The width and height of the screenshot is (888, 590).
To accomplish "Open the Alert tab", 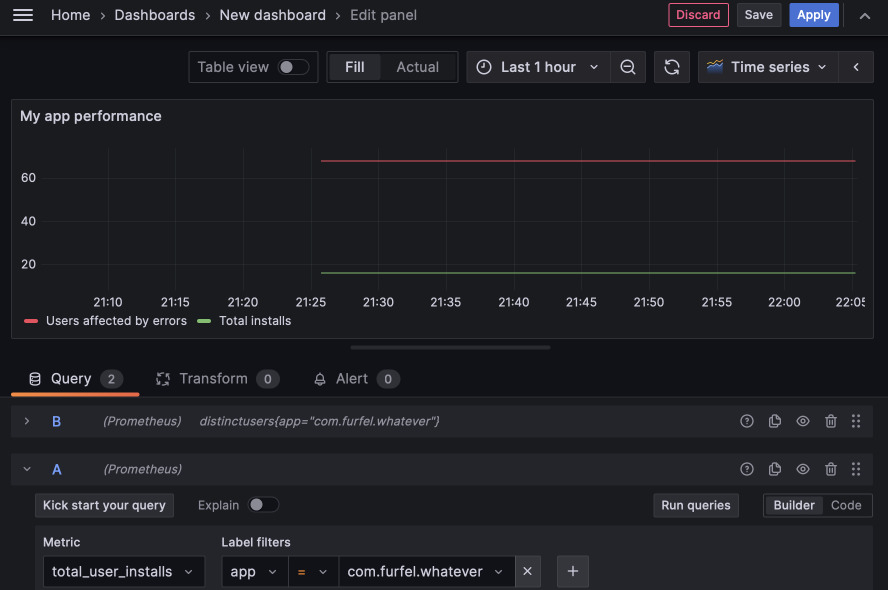I will pyautogui.click(x=355, y=379).
